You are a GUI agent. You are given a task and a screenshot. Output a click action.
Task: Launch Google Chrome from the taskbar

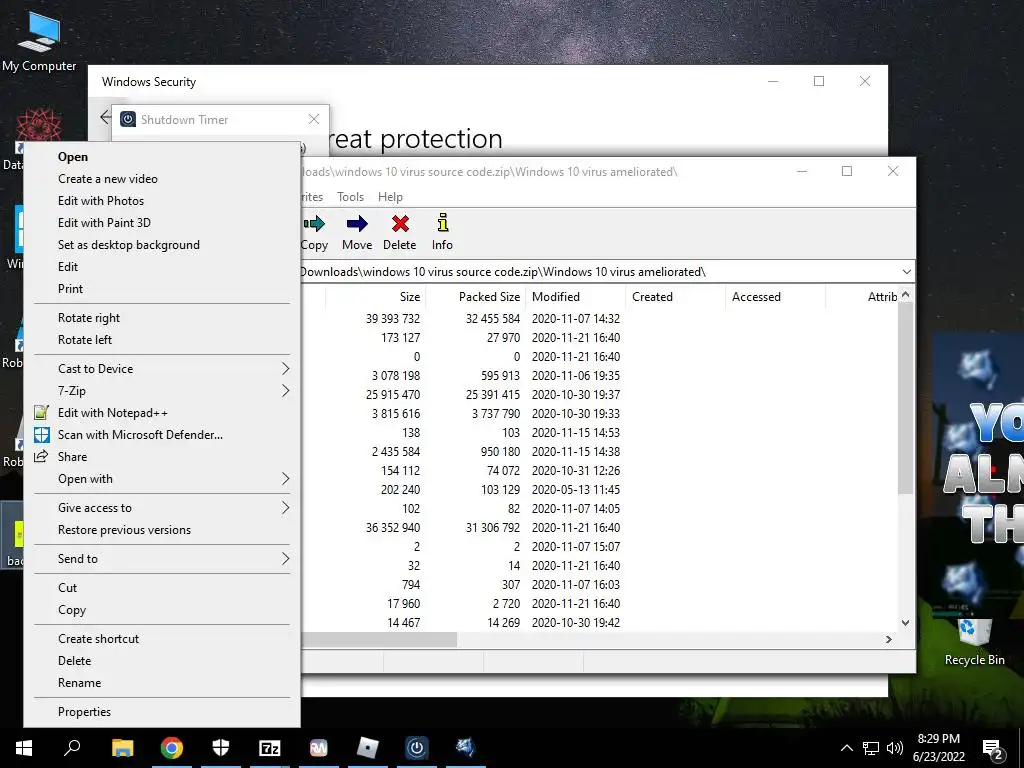172,748
